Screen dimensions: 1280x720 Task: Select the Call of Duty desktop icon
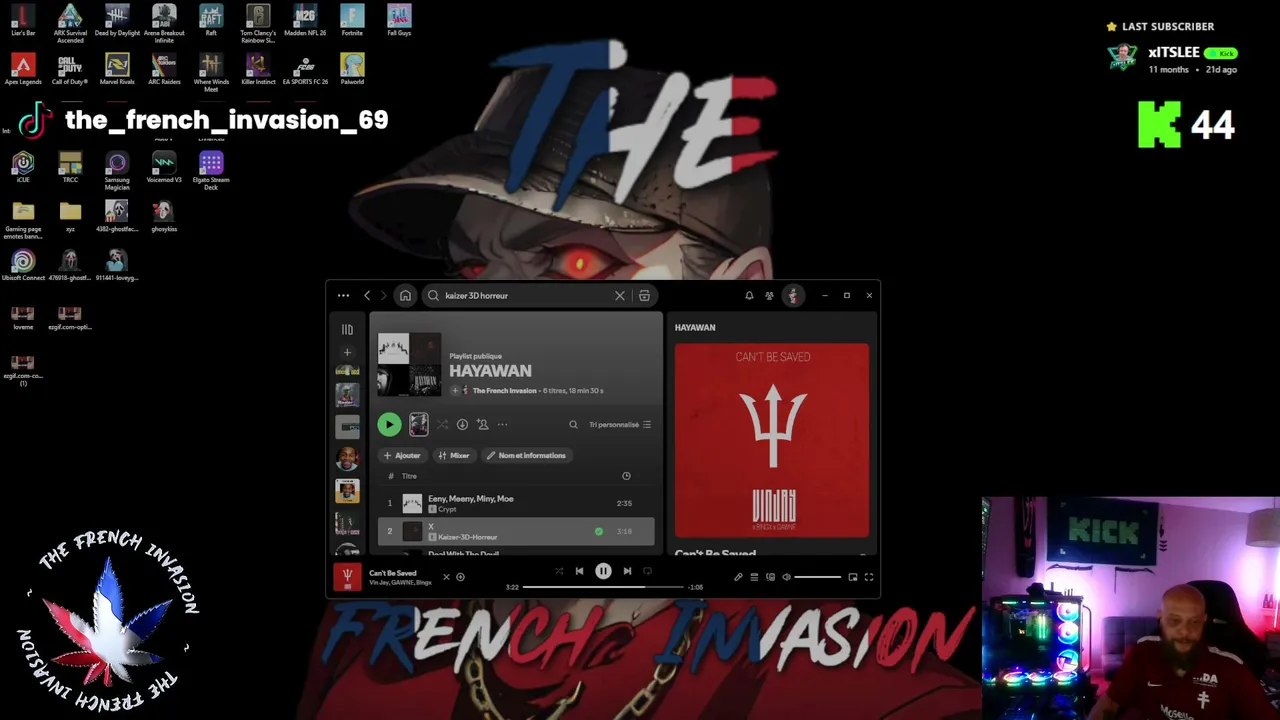point(70,69)
